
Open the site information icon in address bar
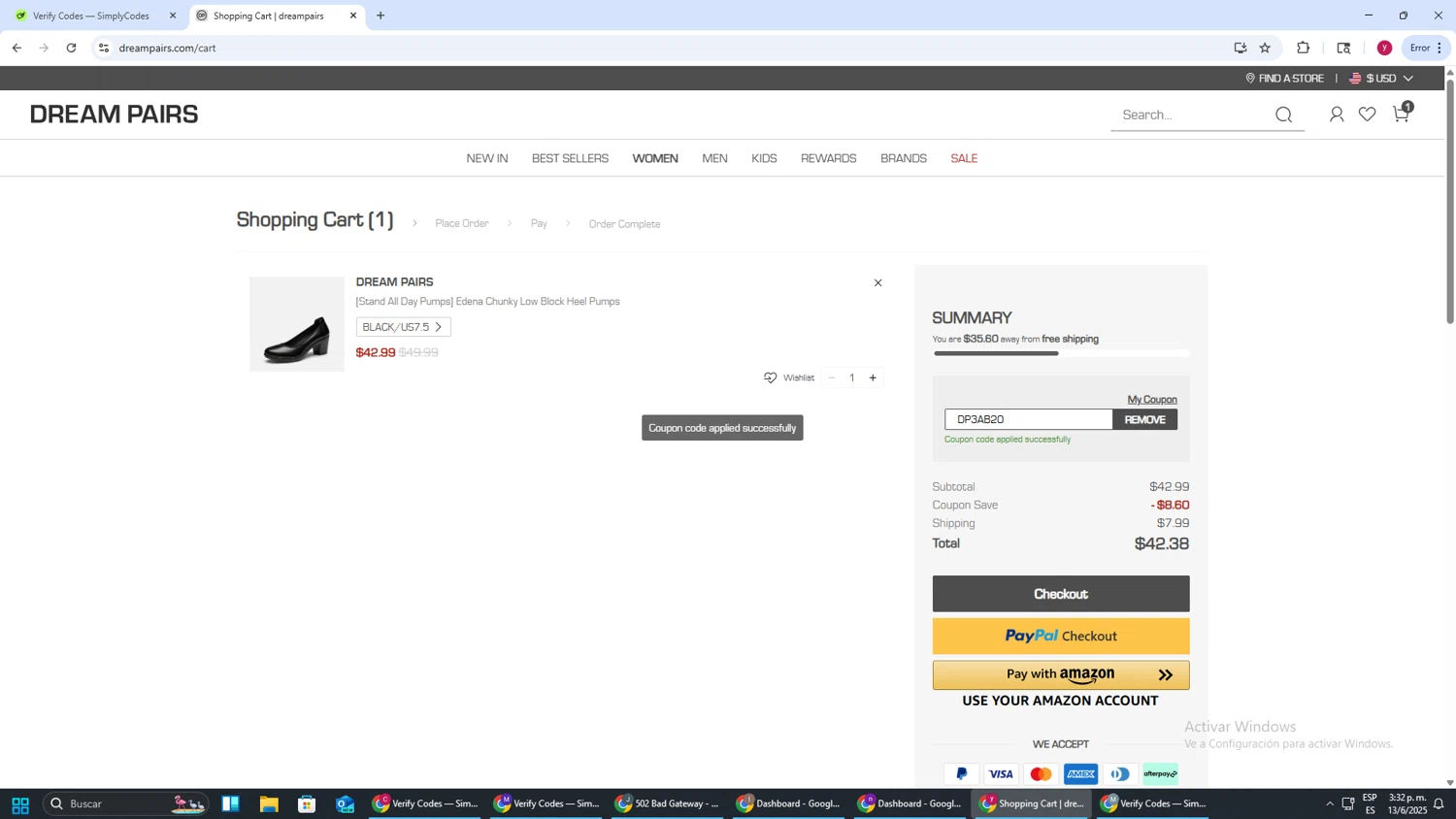click(104, 48)
